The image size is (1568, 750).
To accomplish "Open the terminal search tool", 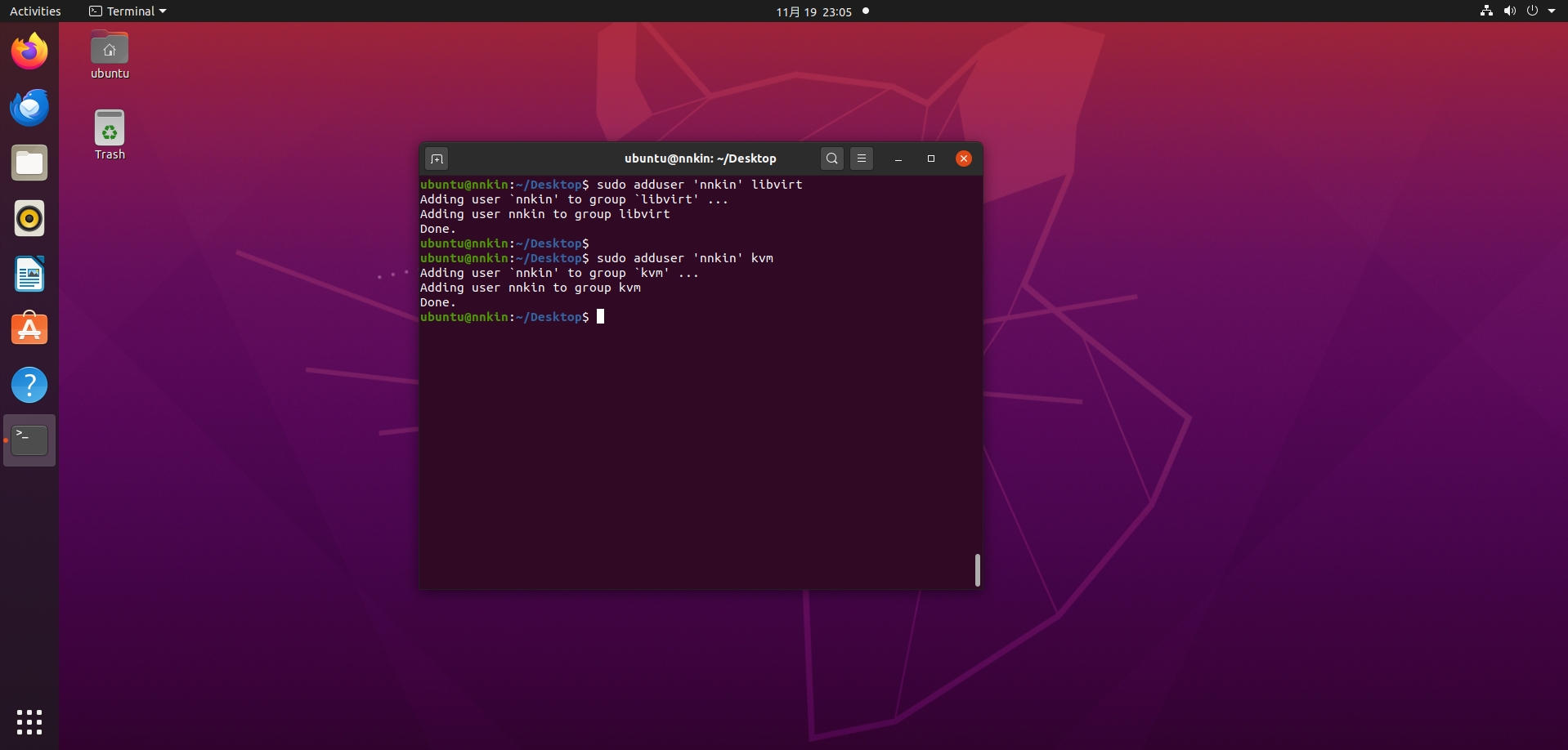I will (x=831, y=158).
